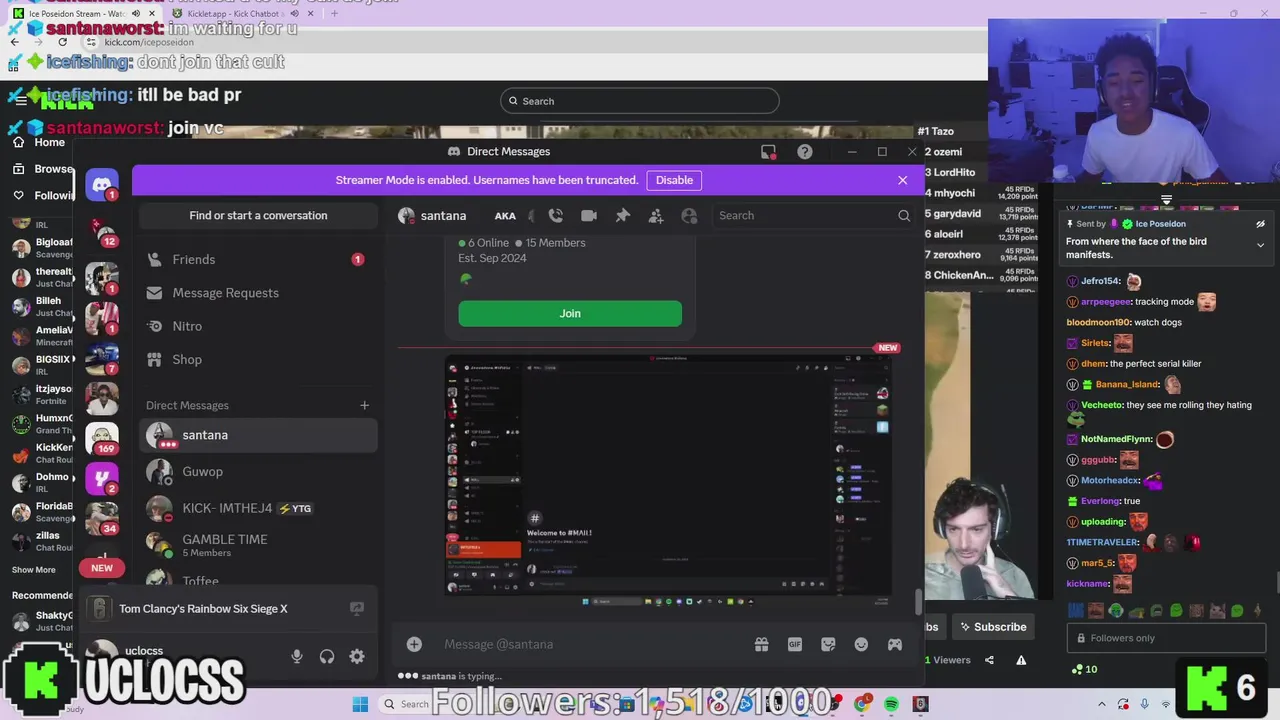Open Dohmo channel in Kick sidebar
Image resolution: width=1280 pixels, height=720 pixels.
click(x=42, y=482)
